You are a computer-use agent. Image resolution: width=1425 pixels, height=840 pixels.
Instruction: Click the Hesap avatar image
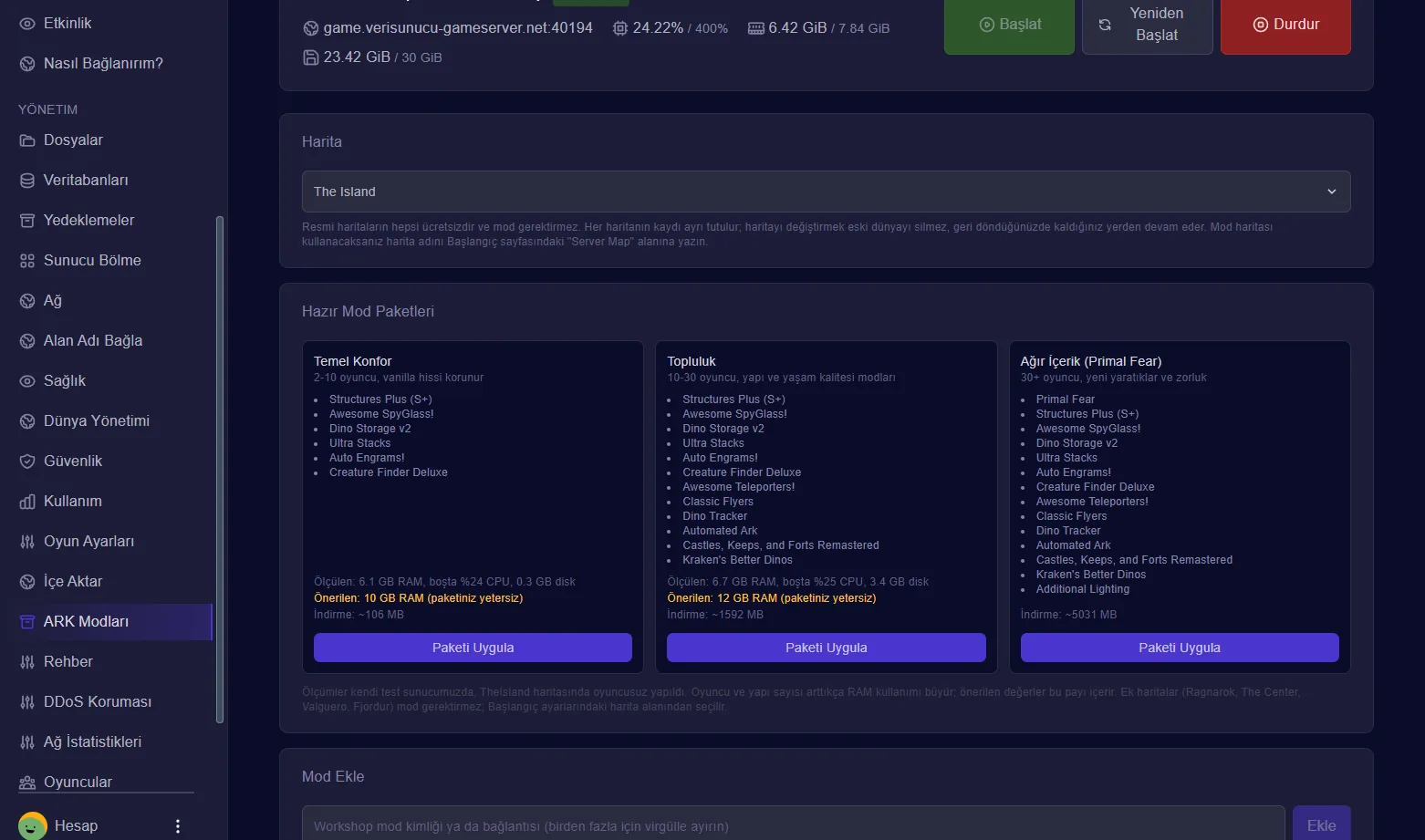tap(33, 825)
